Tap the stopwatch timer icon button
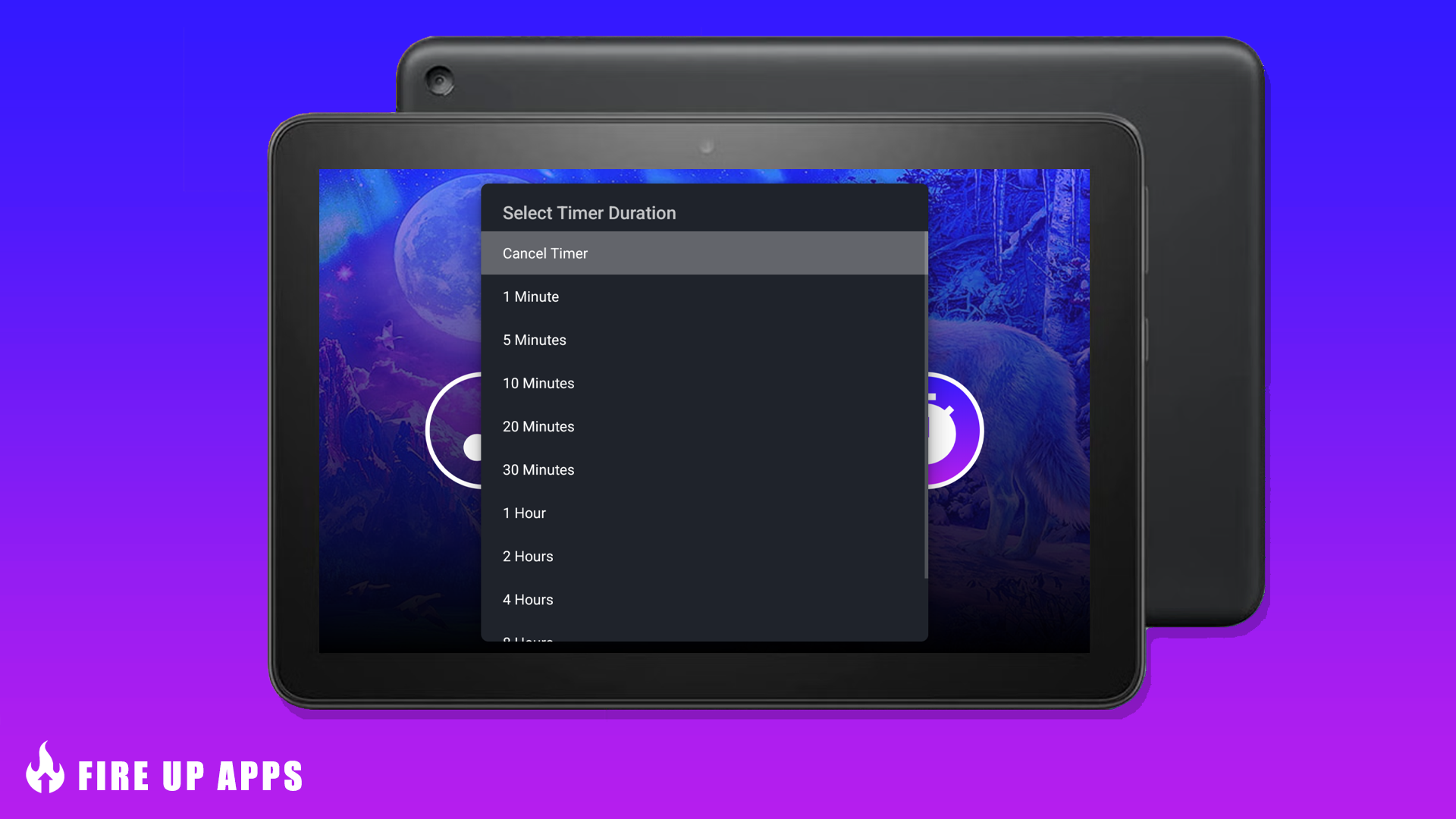Viewport: 1456px width, 819px height. pos(955,431)
